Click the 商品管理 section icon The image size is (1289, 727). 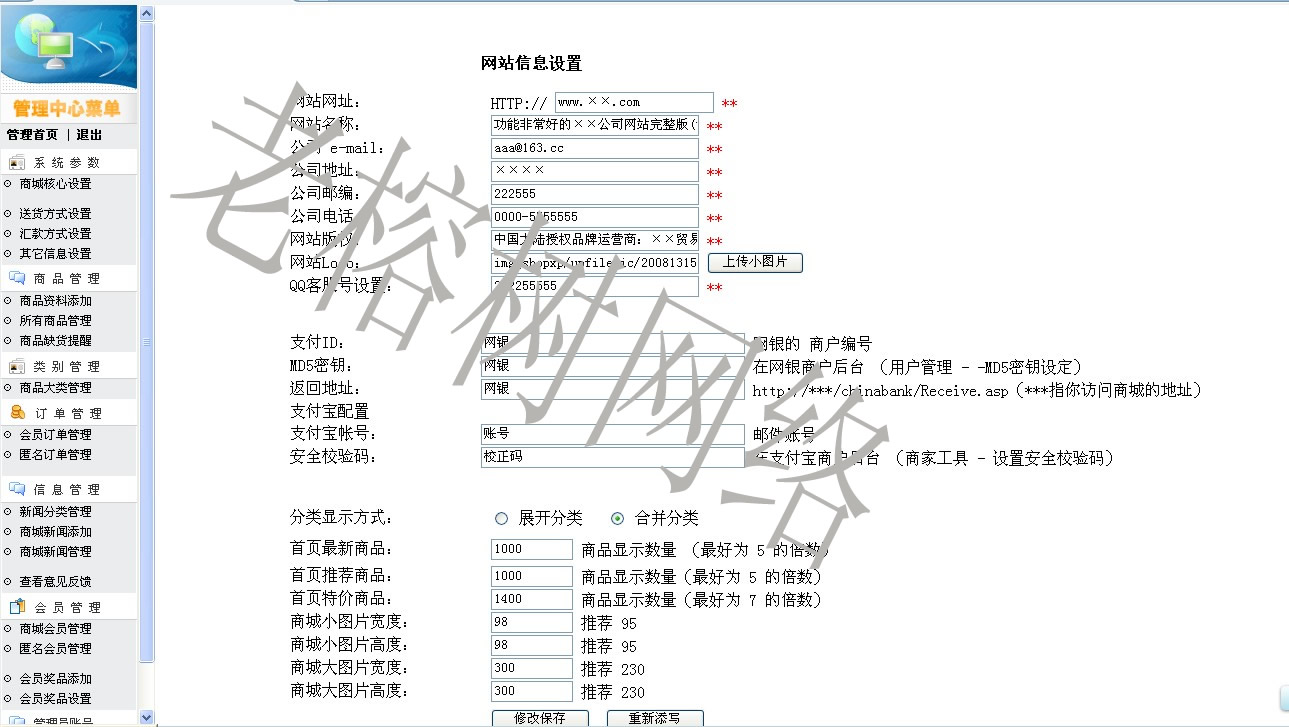(x=17, y=279)
